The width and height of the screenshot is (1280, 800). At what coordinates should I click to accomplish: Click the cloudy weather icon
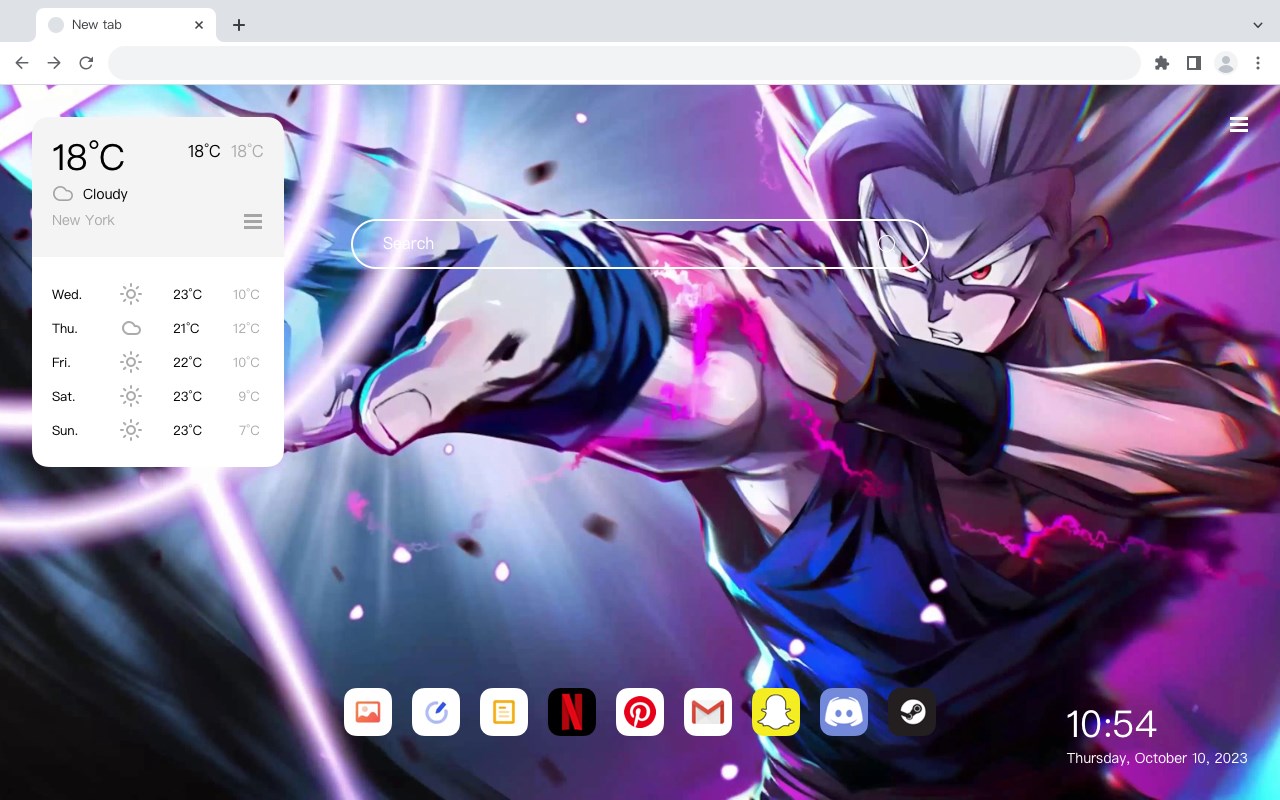63,194
